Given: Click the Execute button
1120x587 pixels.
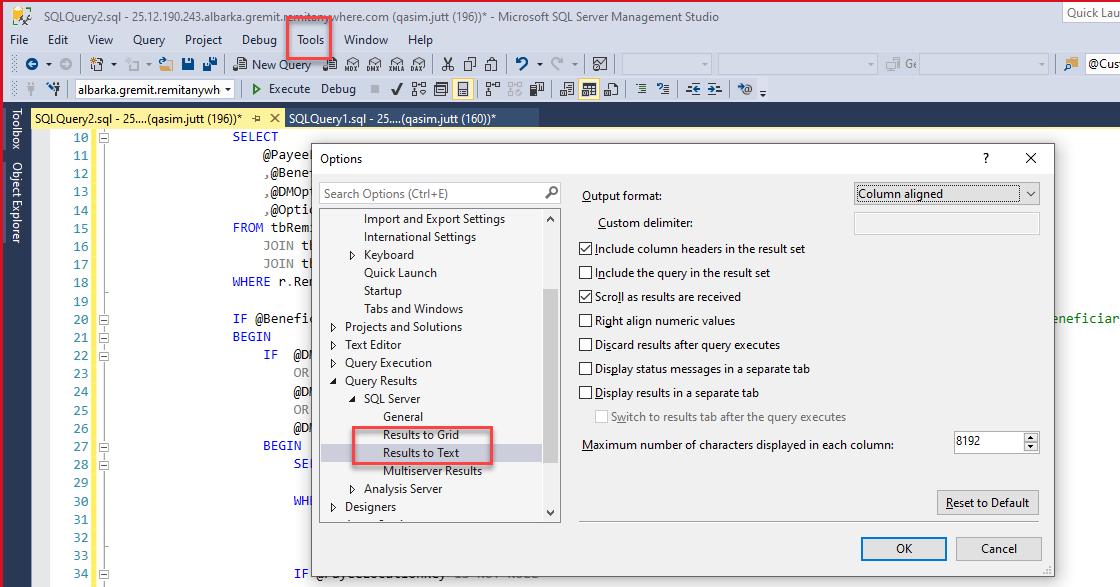Looking at the screenshot, I should click(x=281, y=89).
